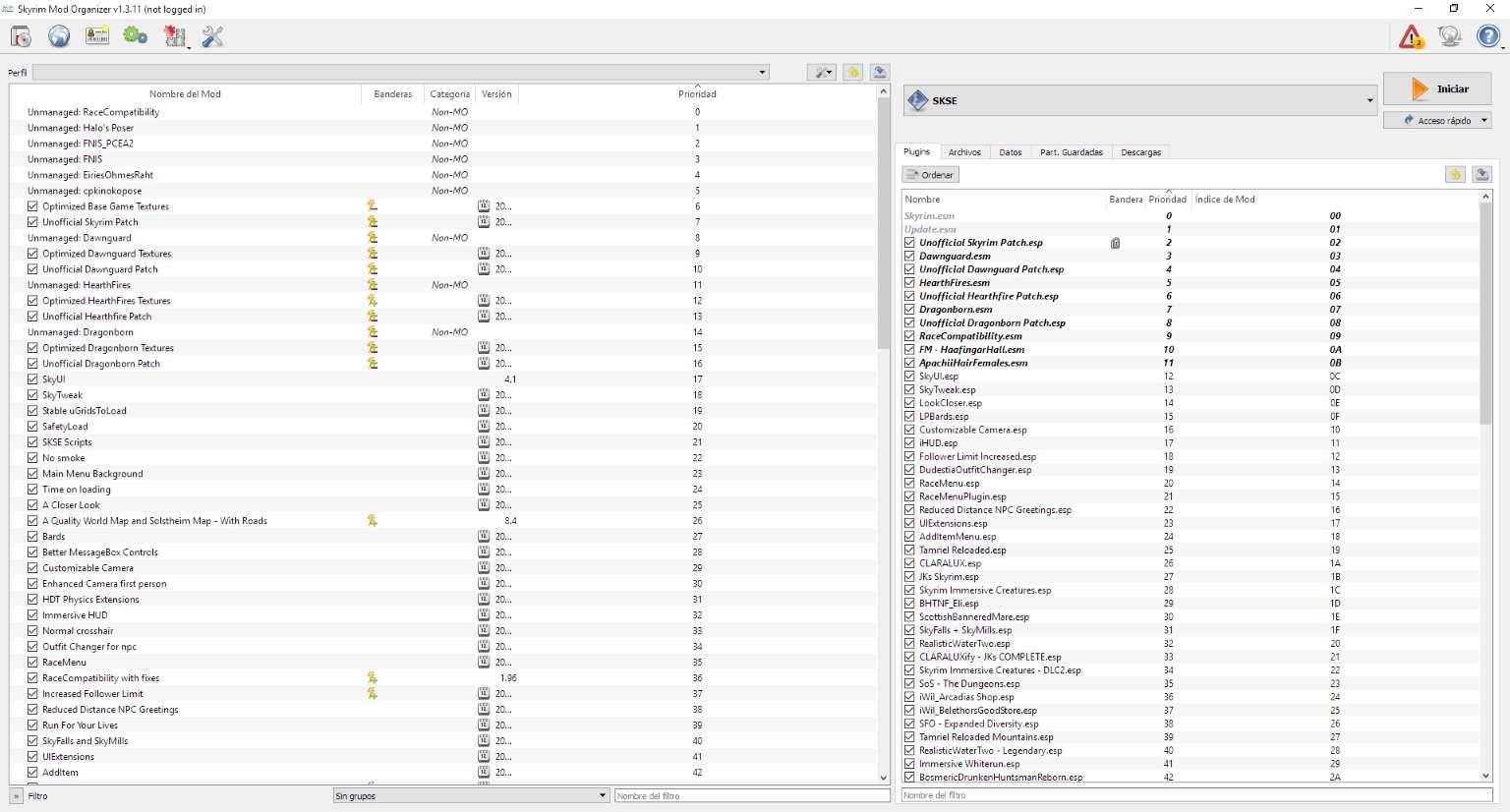
Task: Select the Part. Guardadas tab
Action: [1071, 152]
